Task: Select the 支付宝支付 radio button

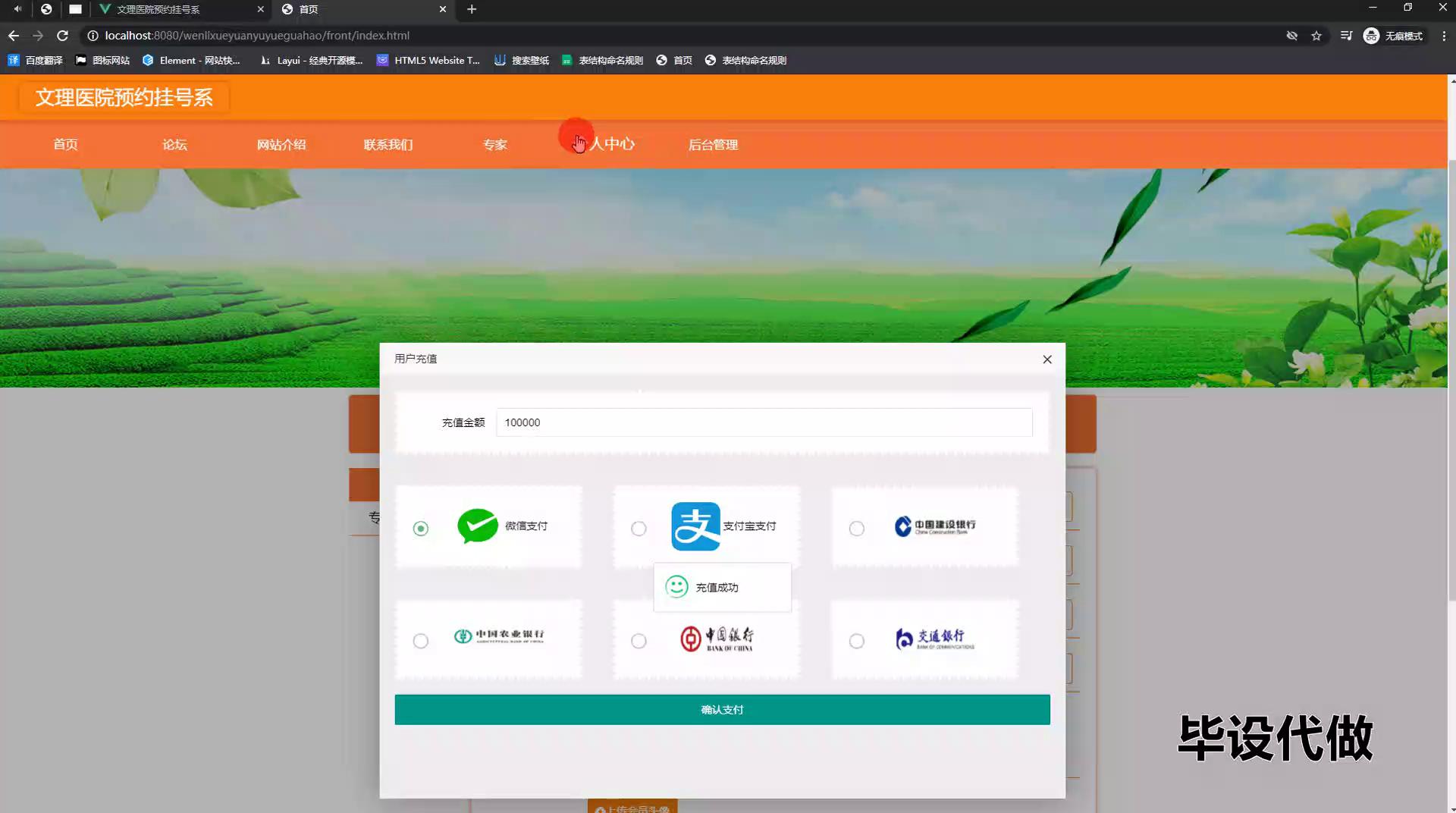Action: coord(639,529)
